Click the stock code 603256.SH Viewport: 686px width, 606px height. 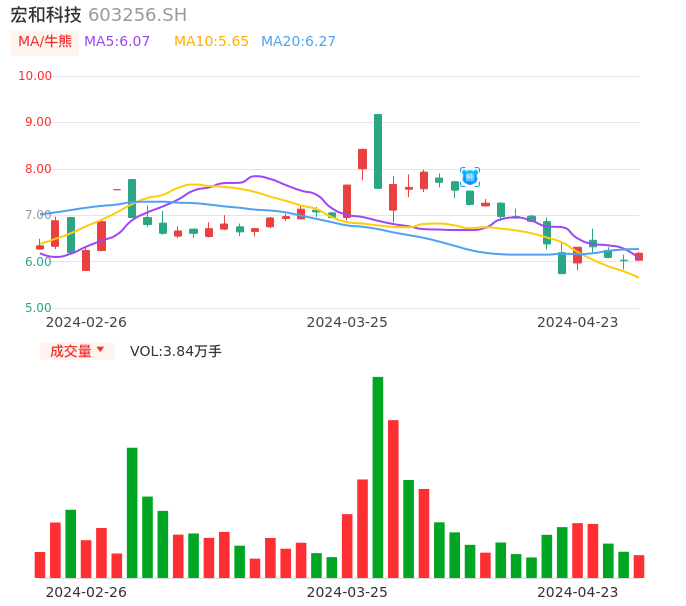[x=137, y=15]
